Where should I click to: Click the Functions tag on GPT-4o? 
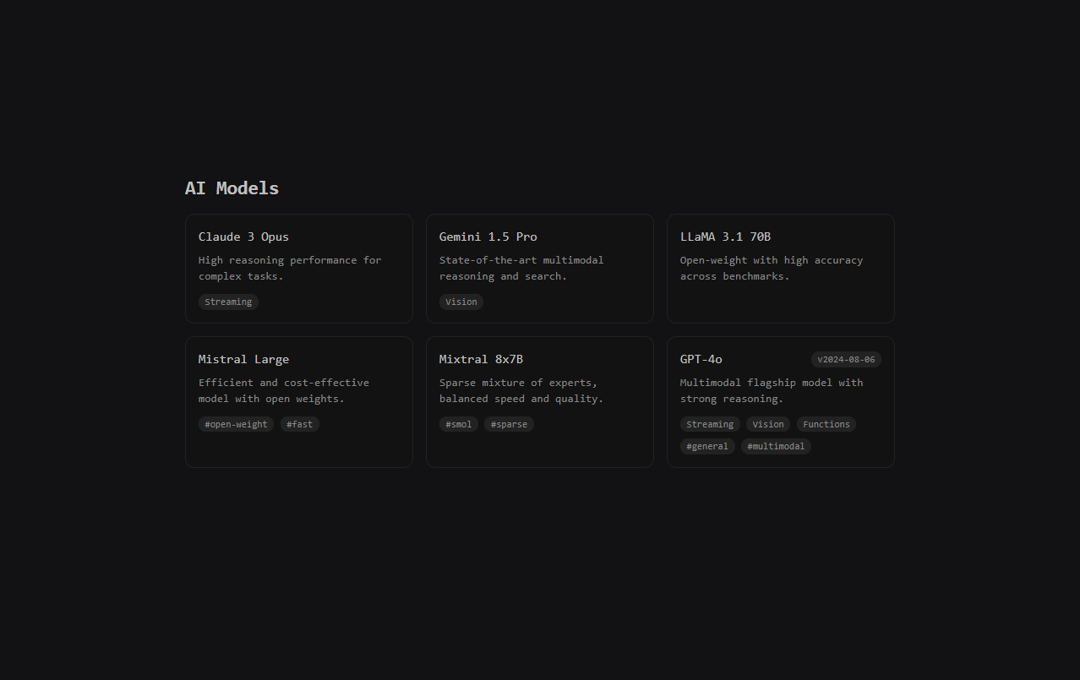[x=826, y=424]
